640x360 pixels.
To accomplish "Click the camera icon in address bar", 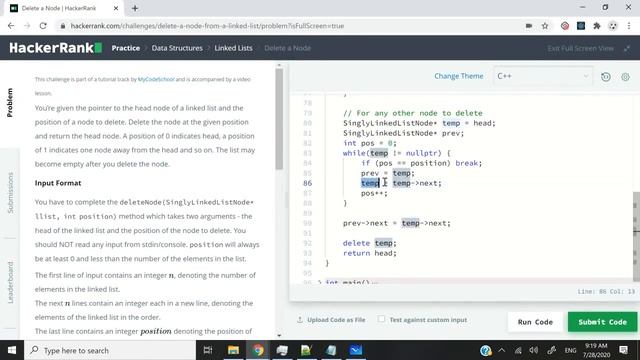I will (x=529, y=26).
